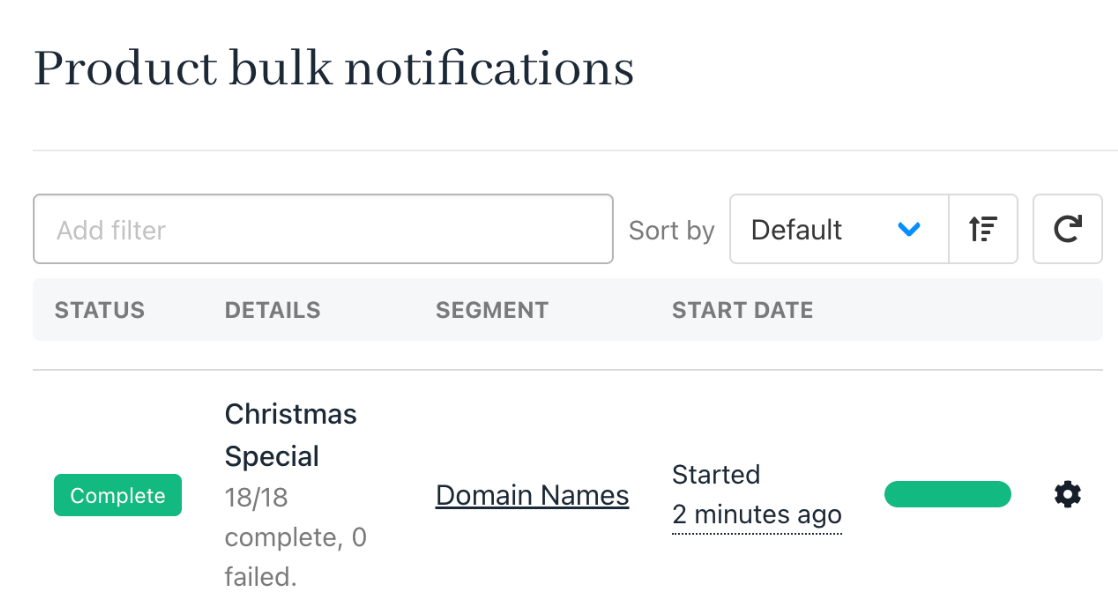Click the START DATE column header
1118x610 pixels.
tap(742, 310)
